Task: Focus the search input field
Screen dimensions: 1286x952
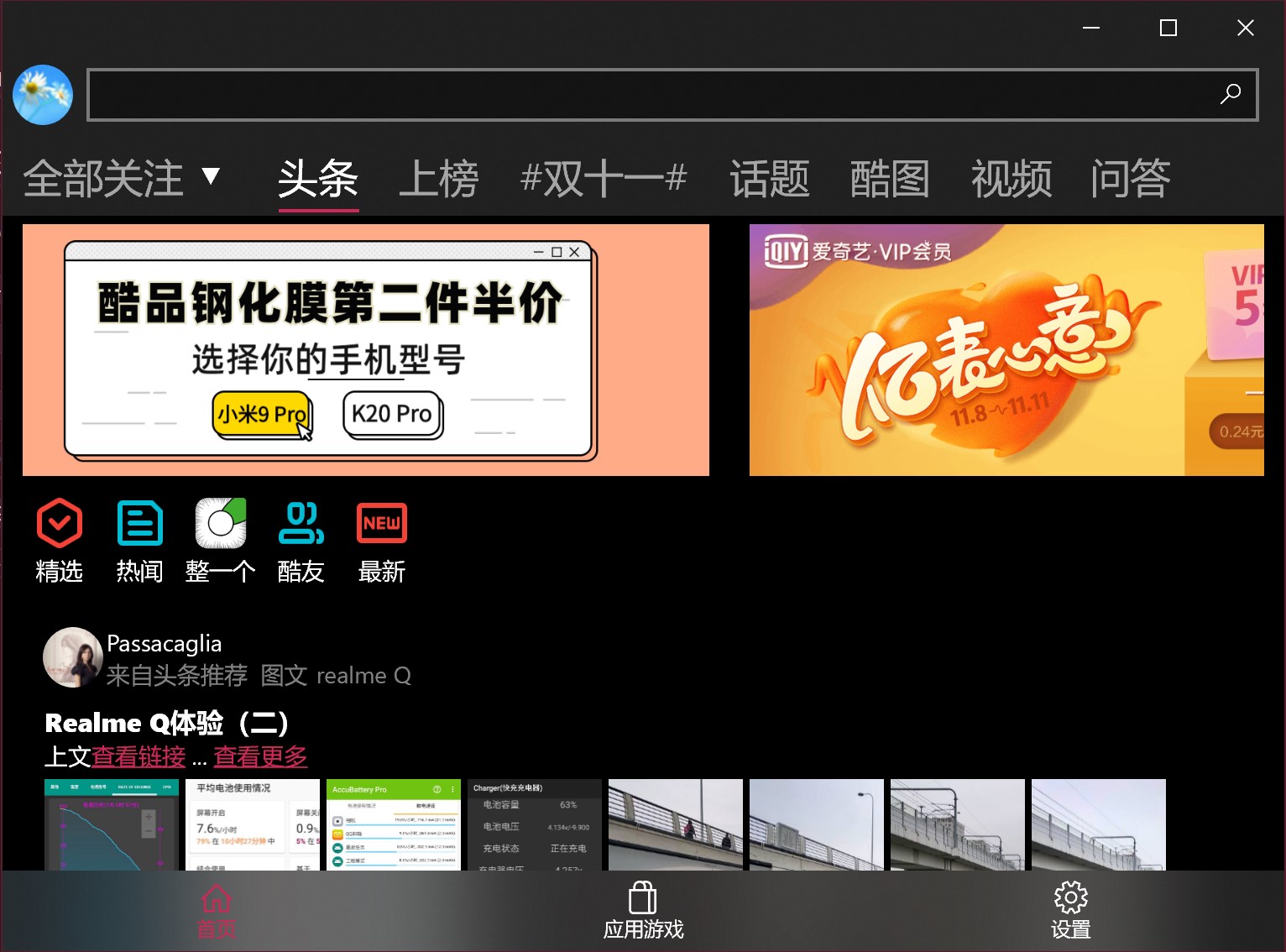Action: click(x=672, y=95)
